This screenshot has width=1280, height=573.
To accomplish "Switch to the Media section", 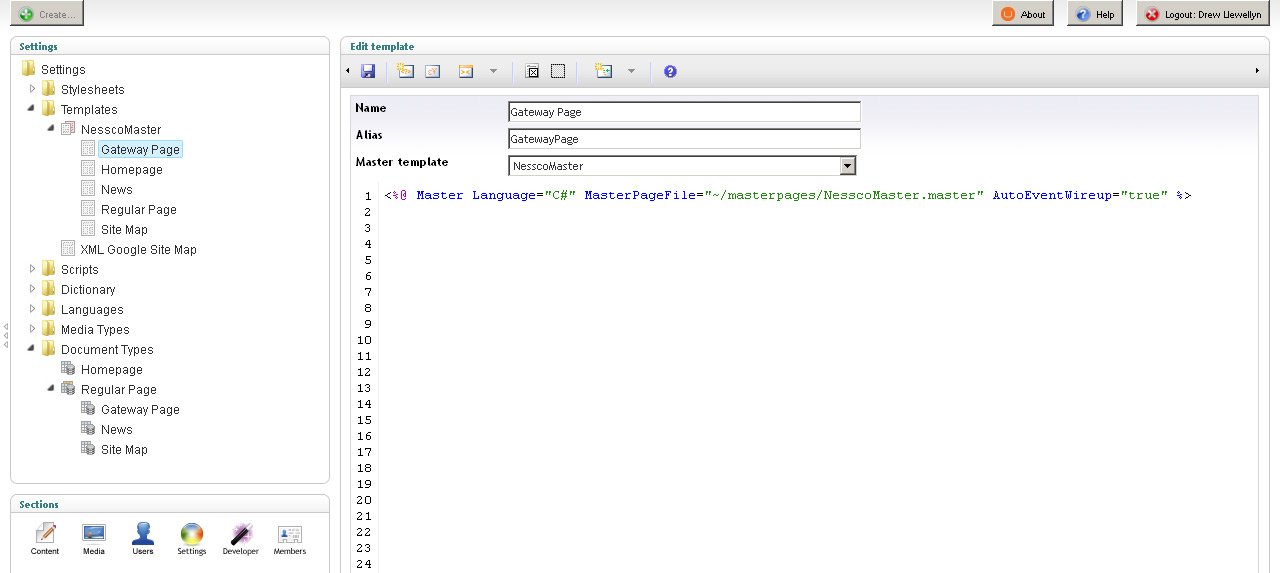I will [94, 538].
